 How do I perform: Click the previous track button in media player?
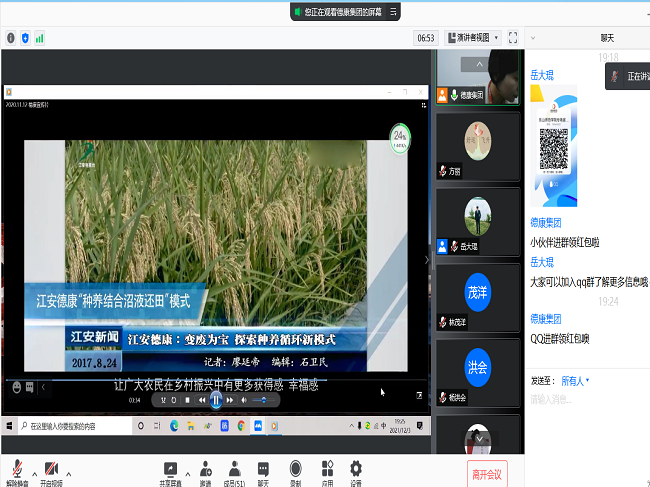[x=202, y=400]
